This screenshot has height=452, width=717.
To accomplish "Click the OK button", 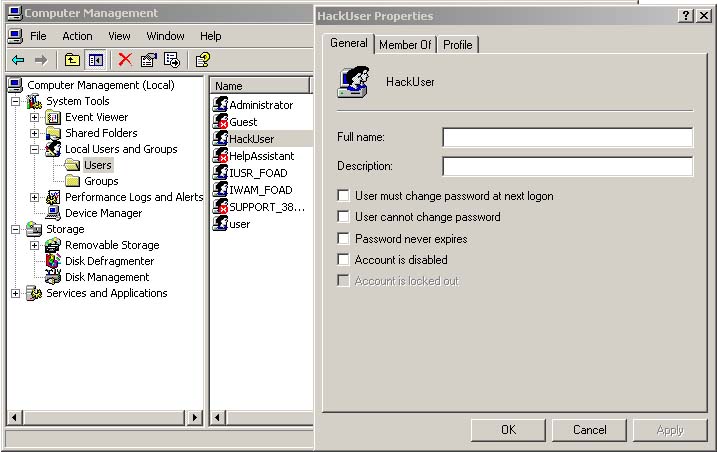I will coord(508,430).
